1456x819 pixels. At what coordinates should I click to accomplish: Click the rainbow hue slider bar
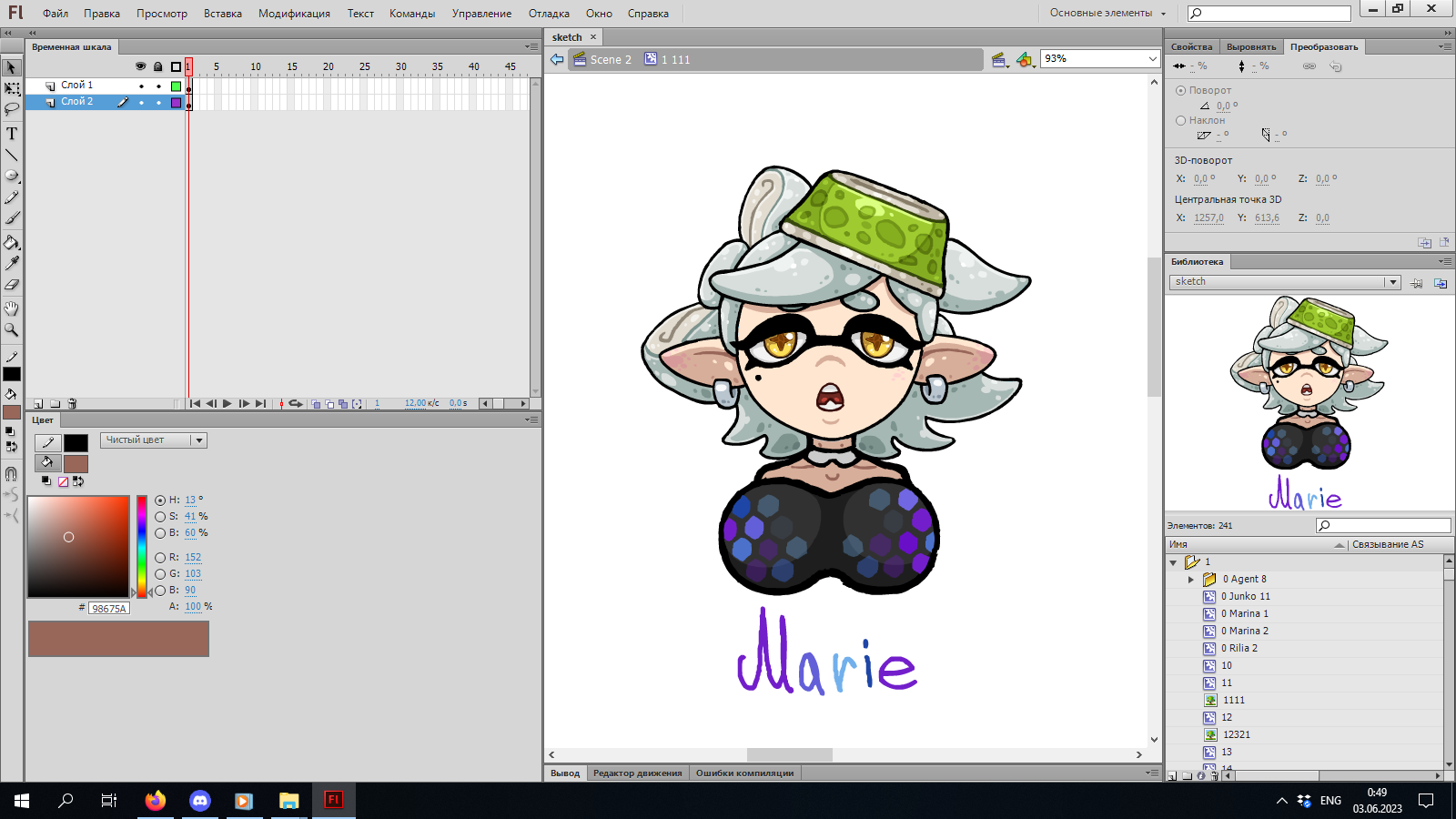coord(142,546)
